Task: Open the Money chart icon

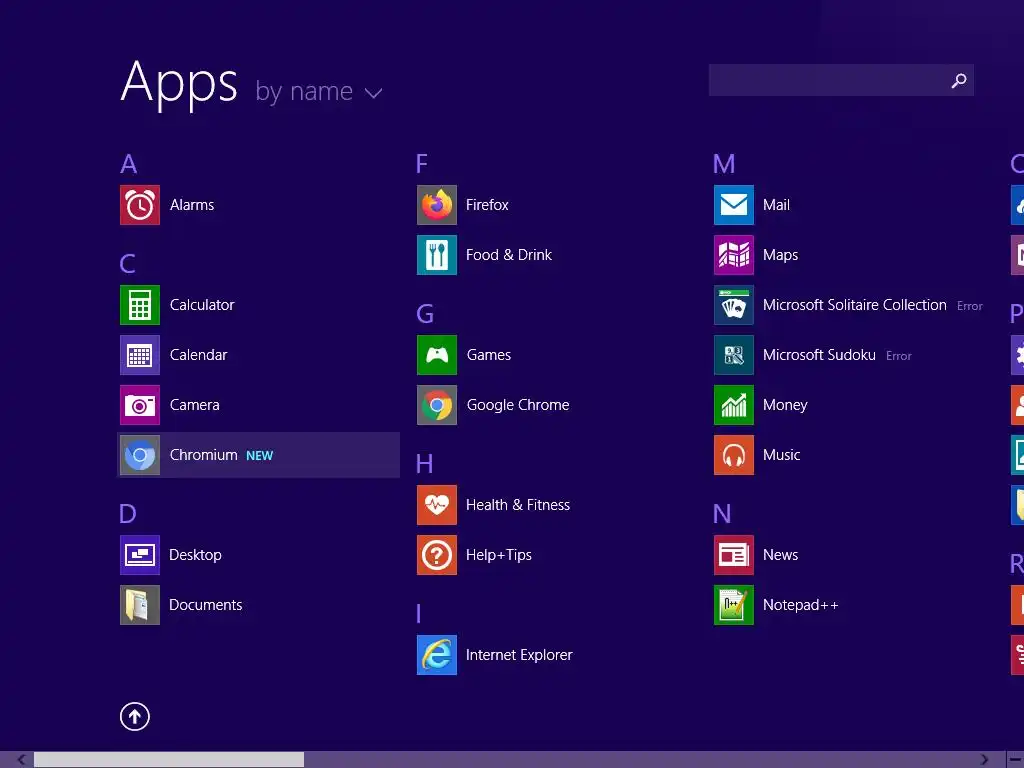Action: point(734,405)
